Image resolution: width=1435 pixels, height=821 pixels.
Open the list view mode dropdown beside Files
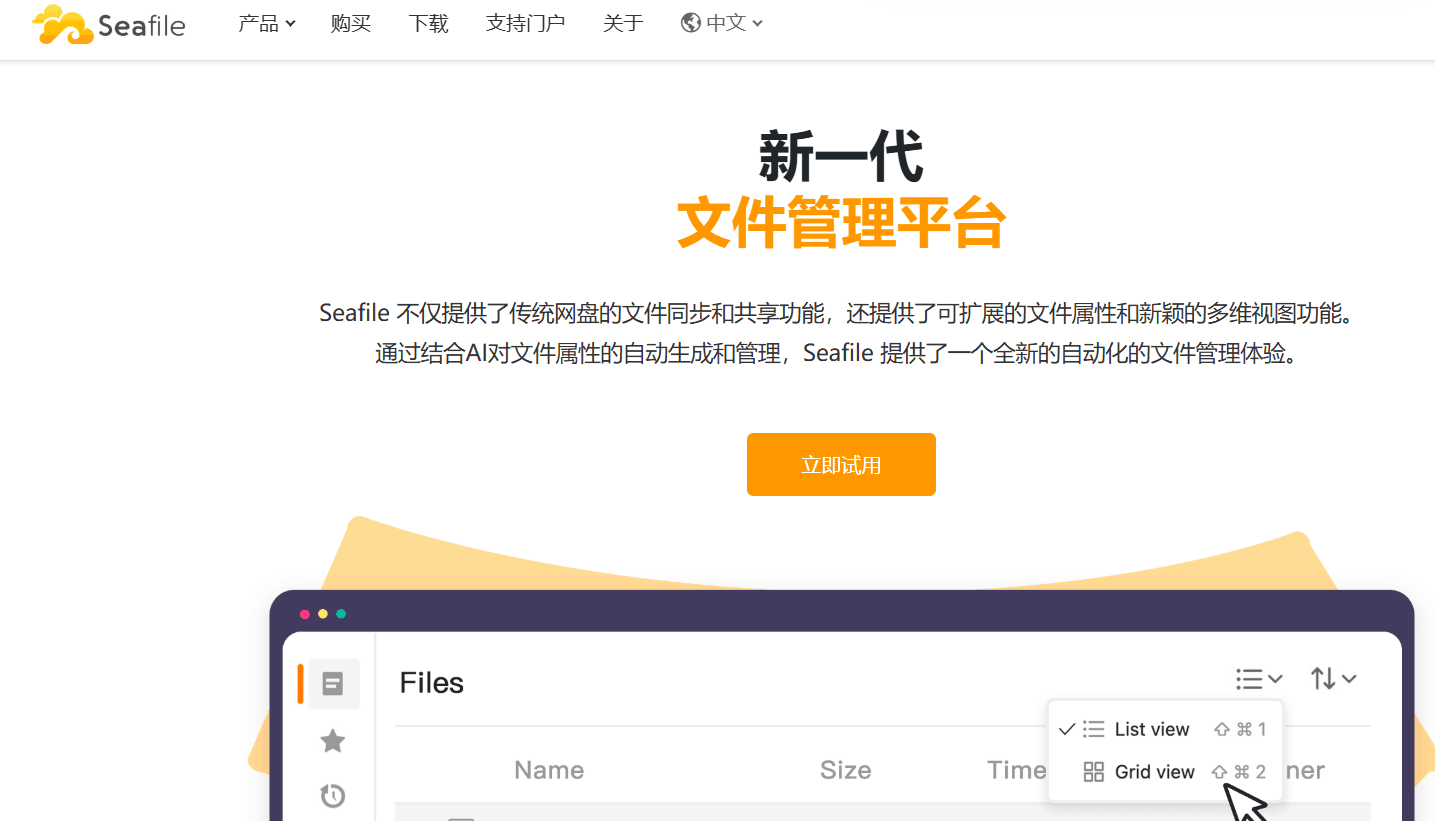tap(1259, 679)
